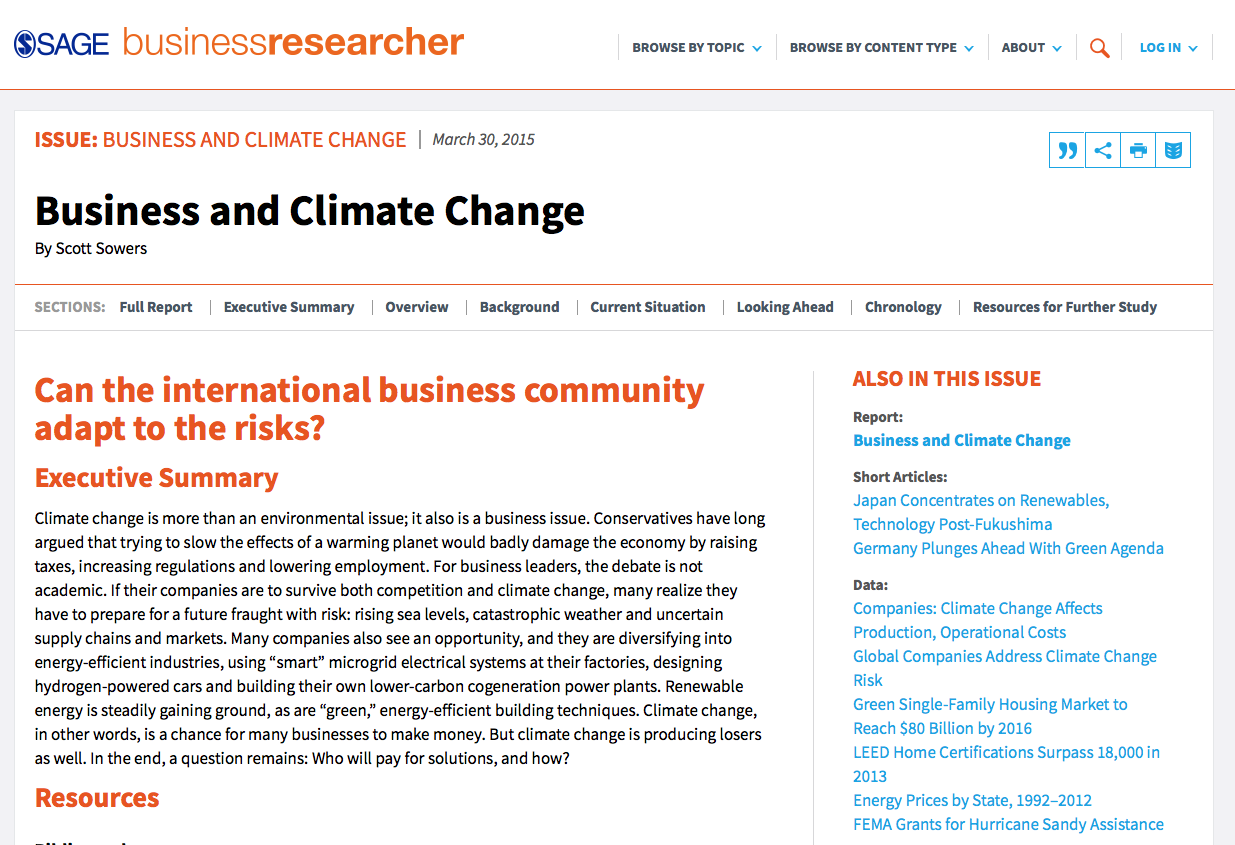Click the SAGE Business Researcher logo
Image resolution: width=1235 pixels, height=845 pixels.
(x=239, y=43)
